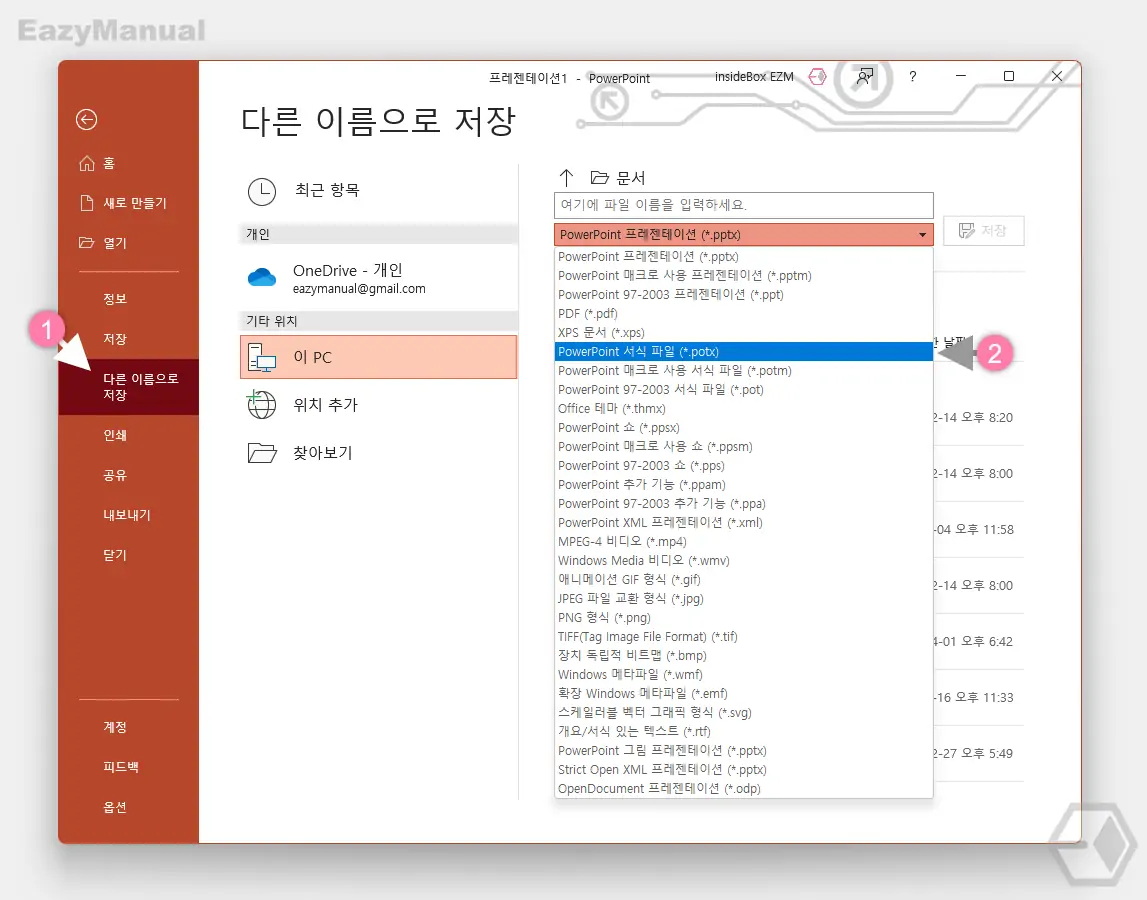1147x900 pixels.
Task: Switch to the 인쇄 section
Action: tap(115, 435)
